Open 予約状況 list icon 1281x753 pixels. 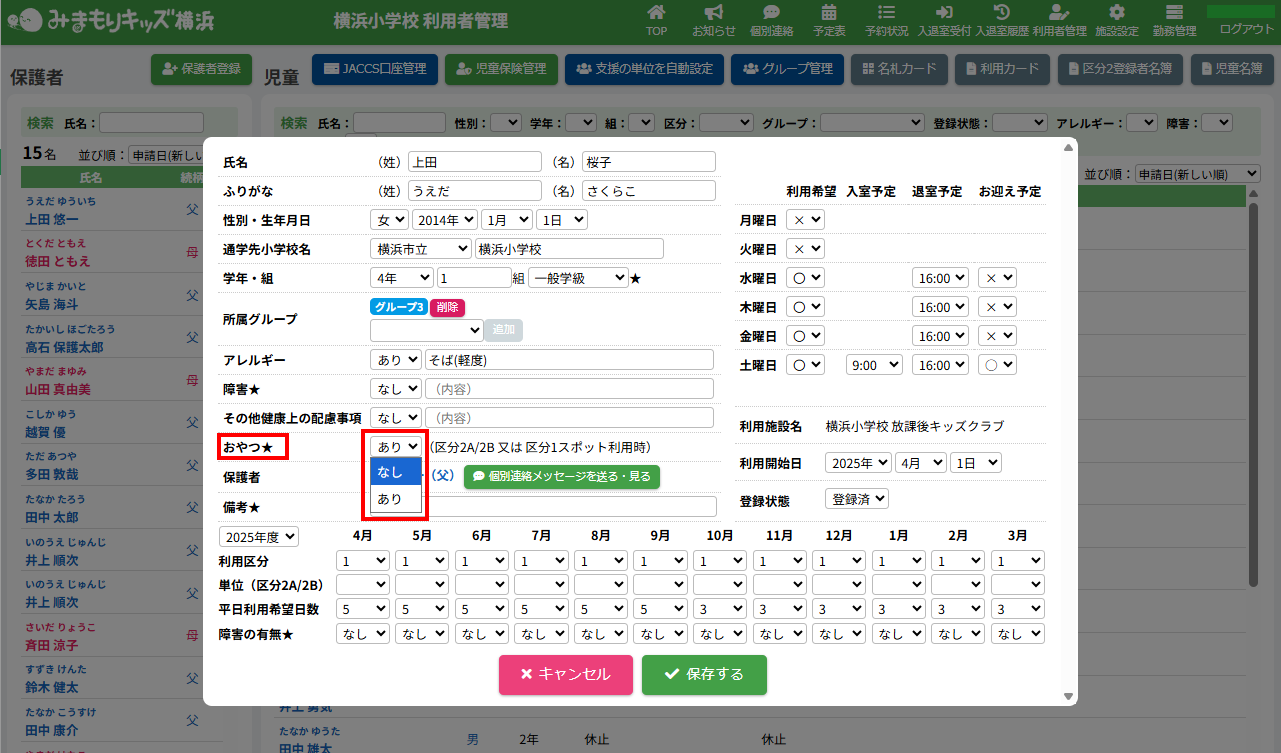(886, 13)
